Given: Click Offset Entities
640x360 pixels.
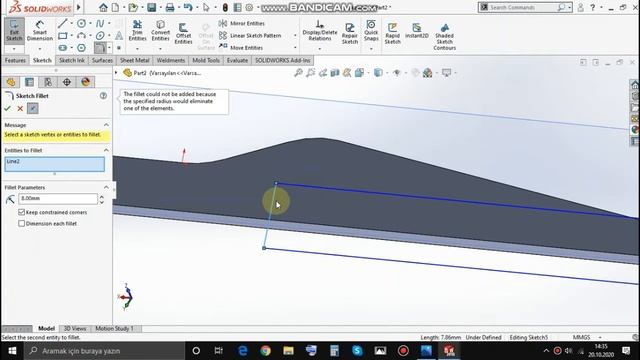Looking at the screenshot, I should (x=183, y=33).
